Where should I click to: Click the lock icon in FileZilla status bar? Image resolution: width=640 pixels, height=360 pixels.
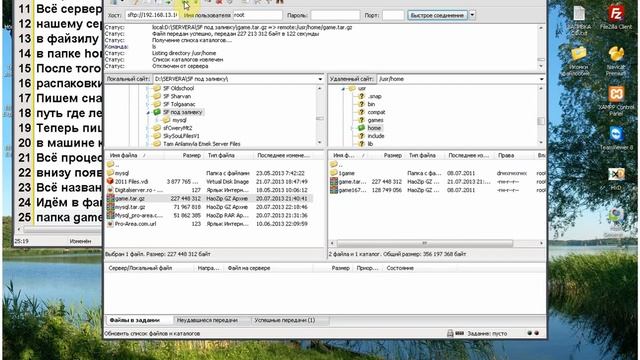[x=450, y=333]
